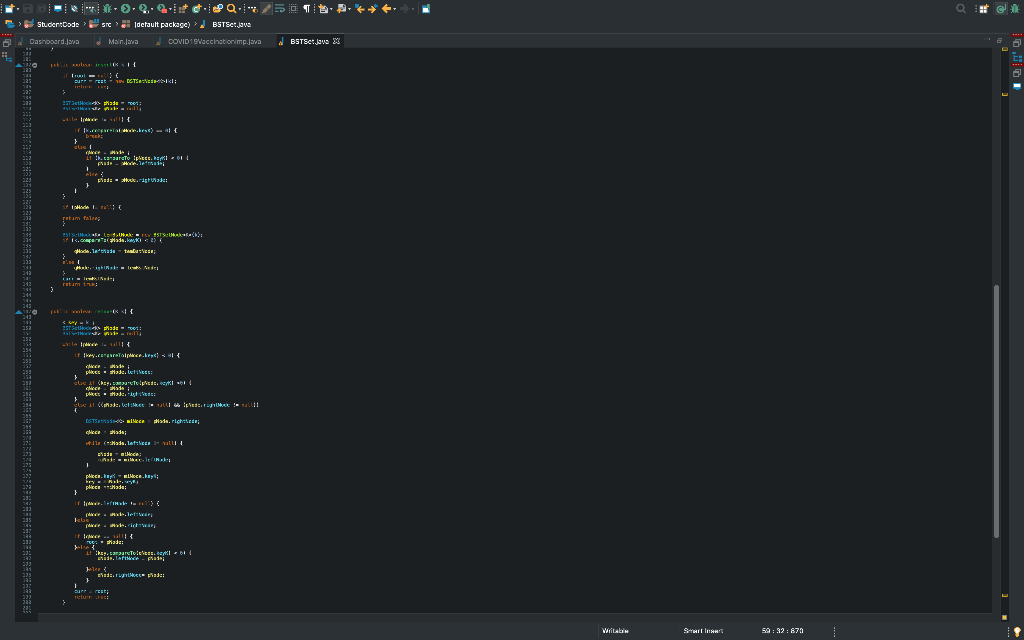Click the Smart Insert status entry
The width and height of the screenshot is (1024, 640).
703,631
